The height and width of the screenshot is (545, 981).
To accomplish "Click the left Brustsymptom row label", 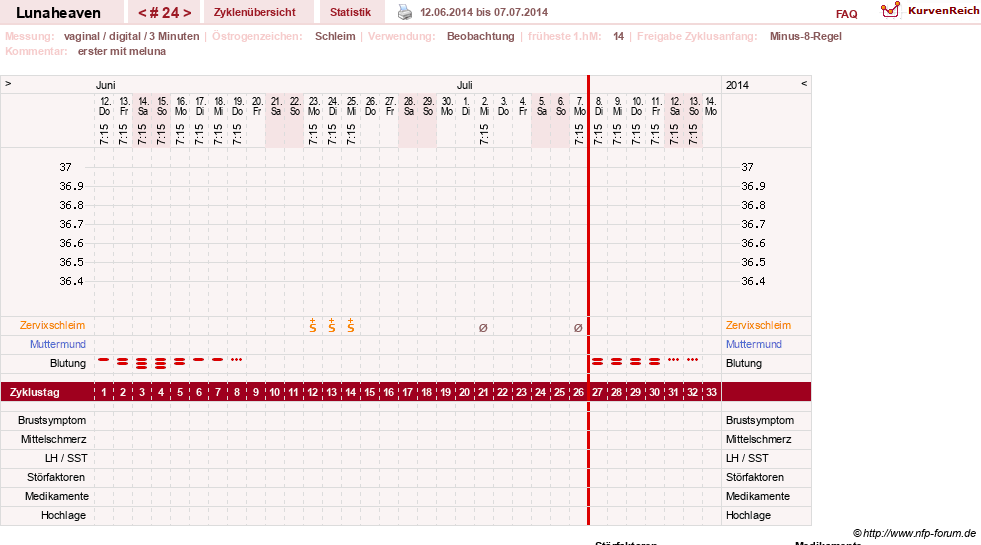I will pos(52,420).
